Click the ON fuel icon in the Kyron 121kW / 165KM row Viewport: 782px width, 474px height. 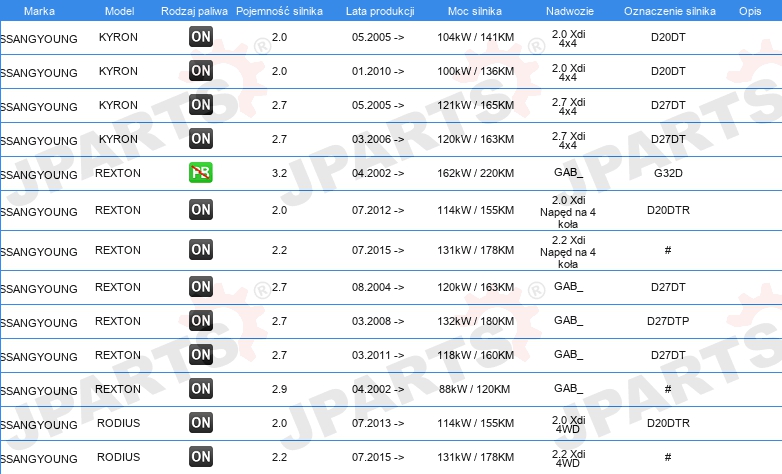tap(201, 105)
